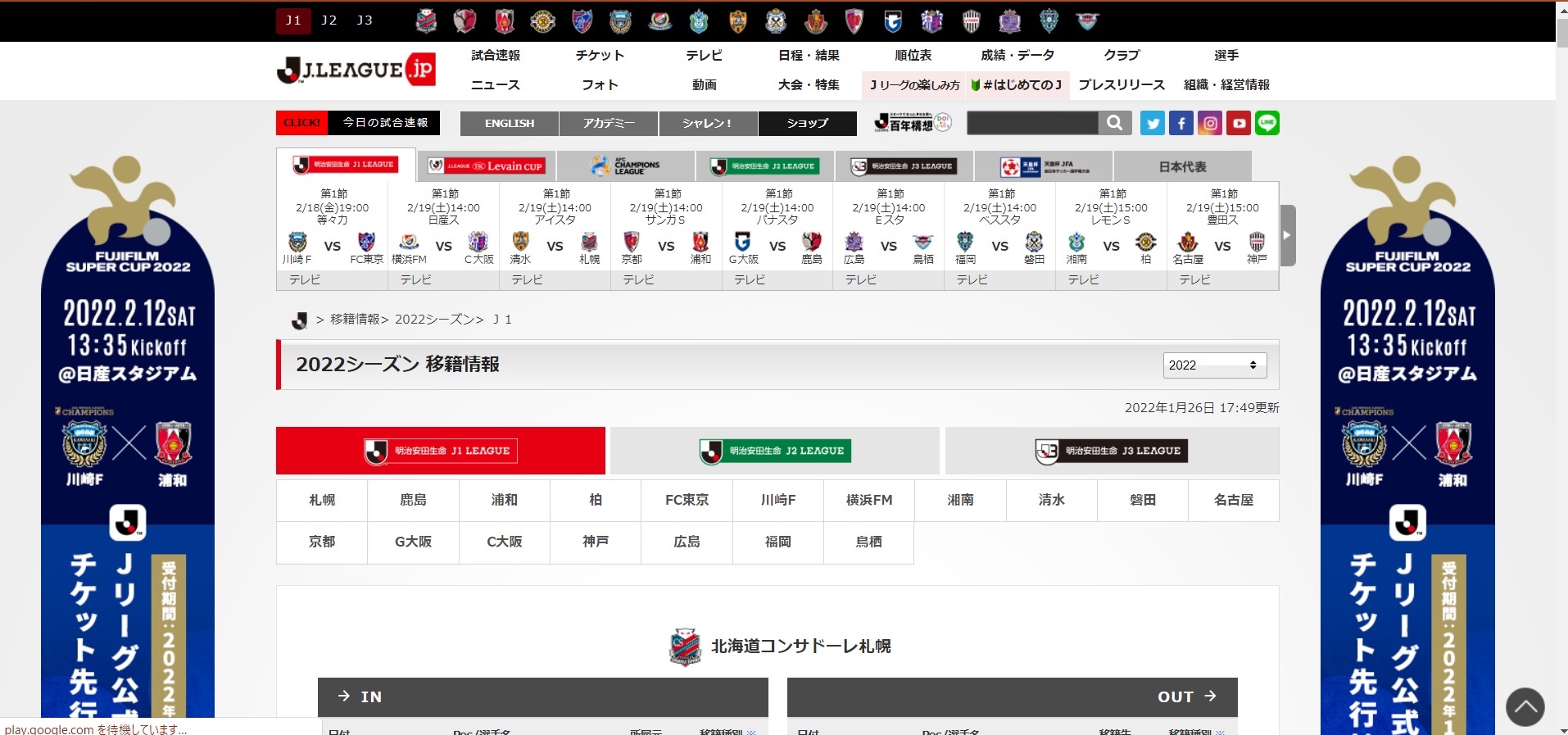Click the 移籍情報 breadcrumb link
1568x735 pixels.
pos(356,319)
